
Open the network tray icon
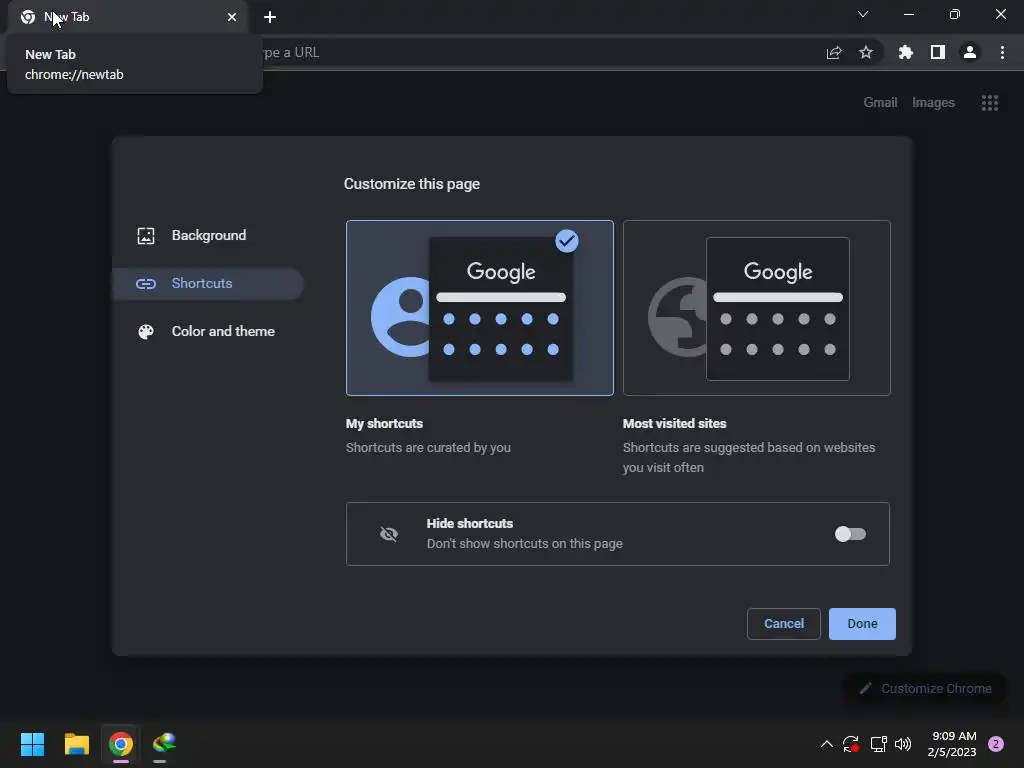[878, 744]
